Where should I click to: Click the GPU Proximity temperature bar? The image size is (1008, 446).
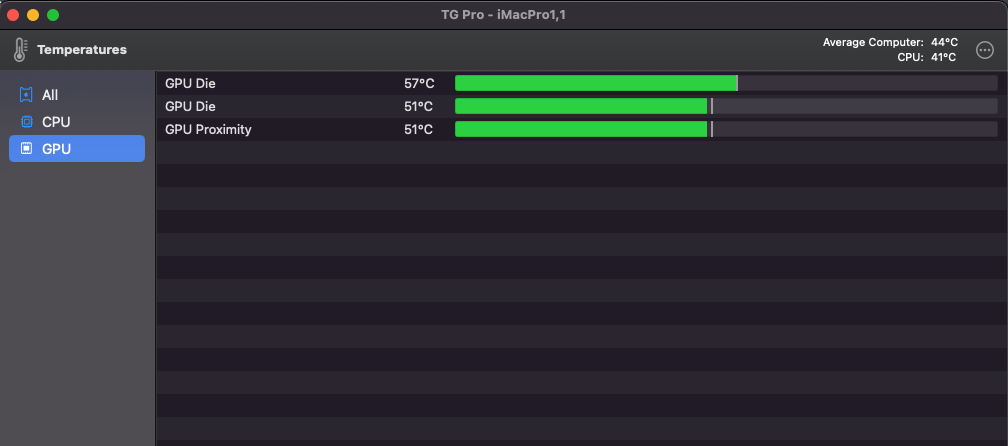(726, 129)
